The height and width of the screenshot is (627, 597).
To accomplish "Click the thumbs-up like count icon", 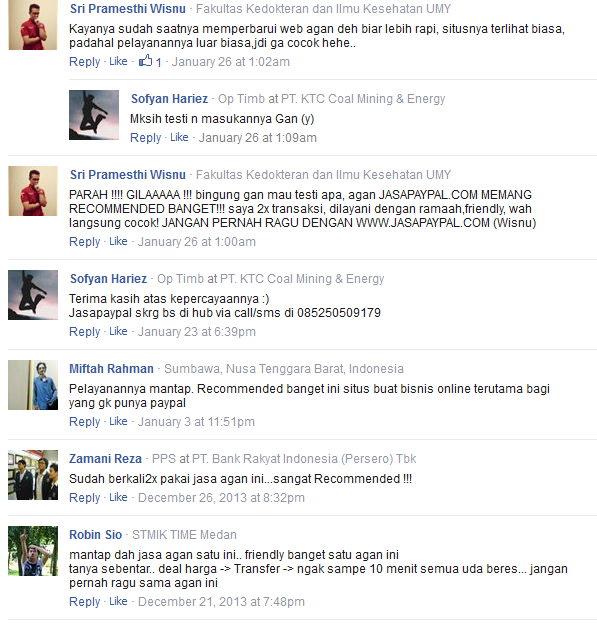I will pos(146,61).
